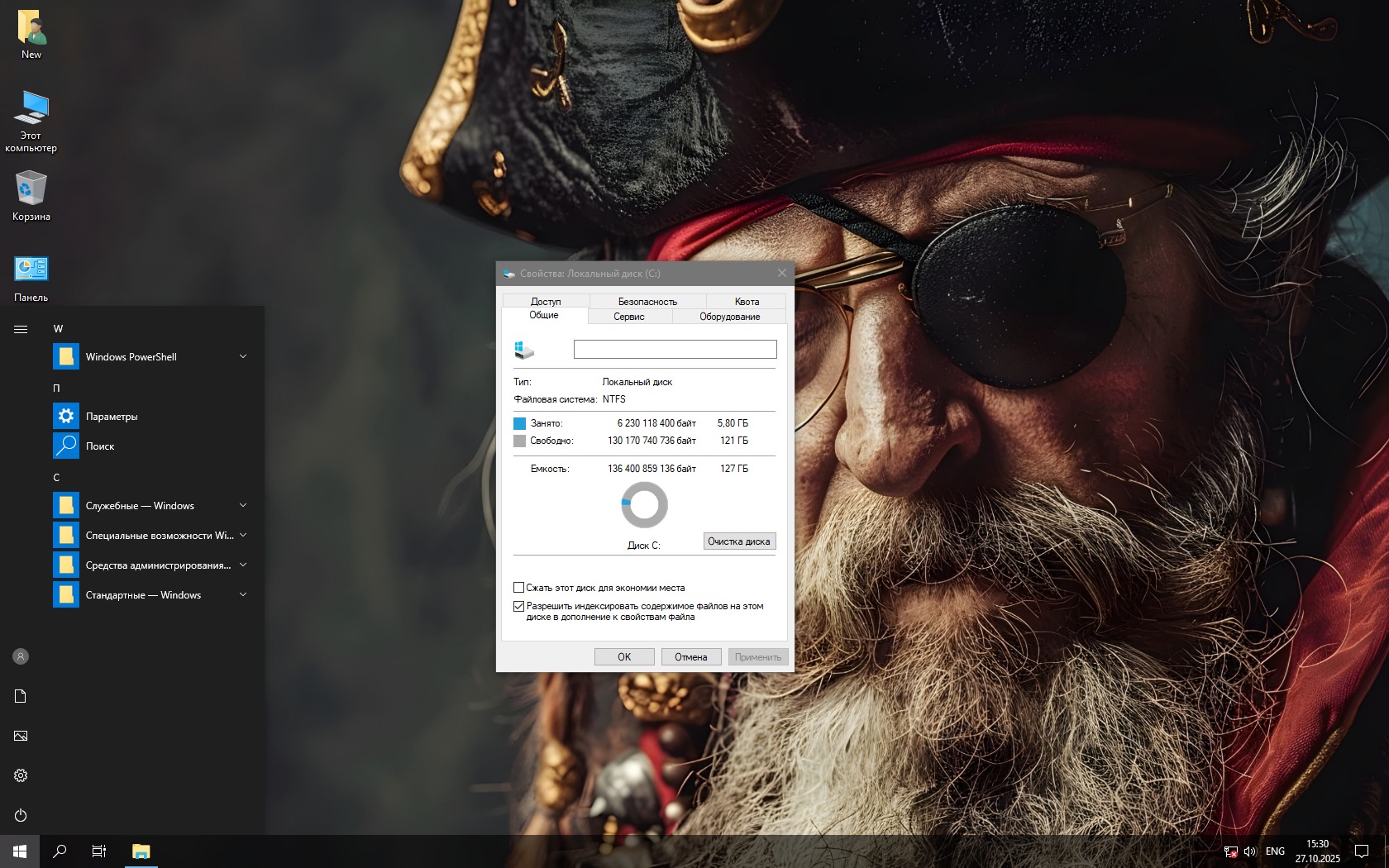
Task: Open Task View on the taskbar
Action: tap(99, 851)
